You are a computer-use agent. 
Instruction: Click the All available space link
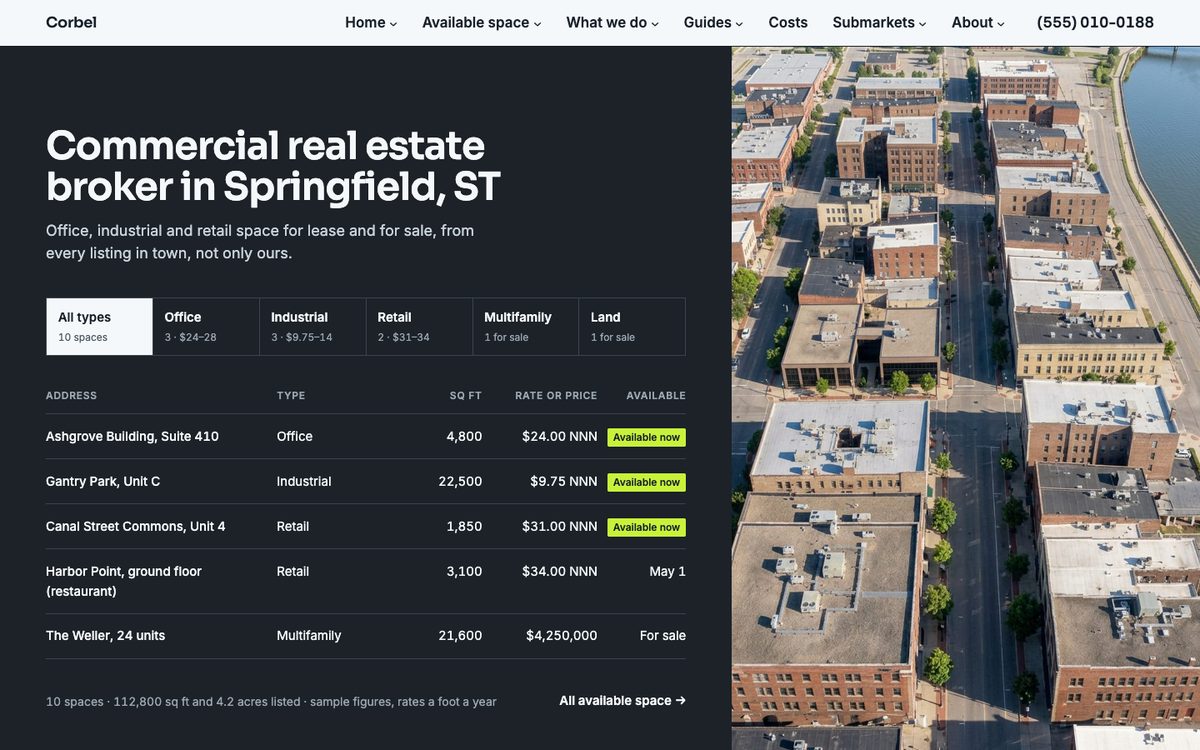coord(623,700)
